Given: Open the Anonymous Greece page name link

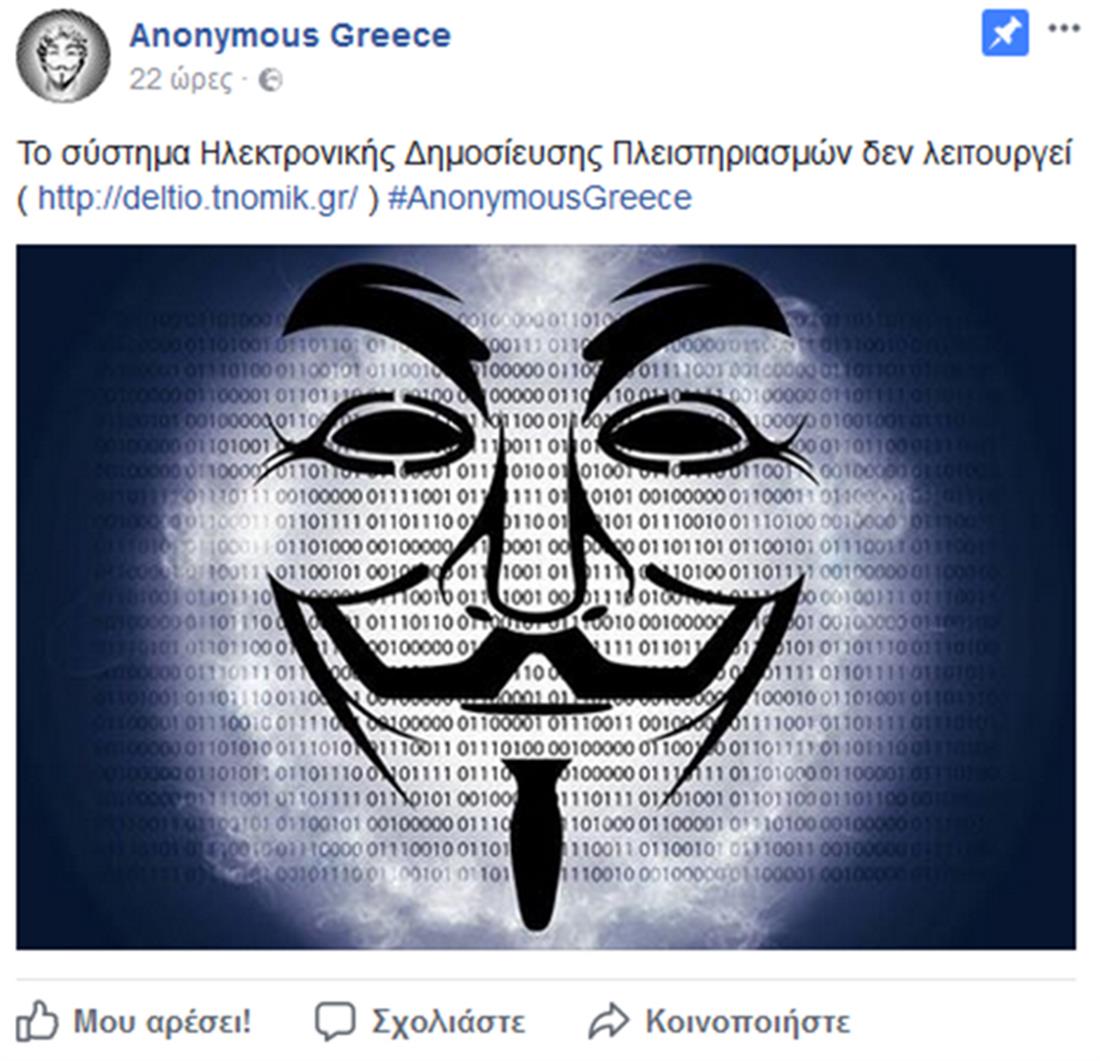Looking at the screenshot, I should click(290, 35).
